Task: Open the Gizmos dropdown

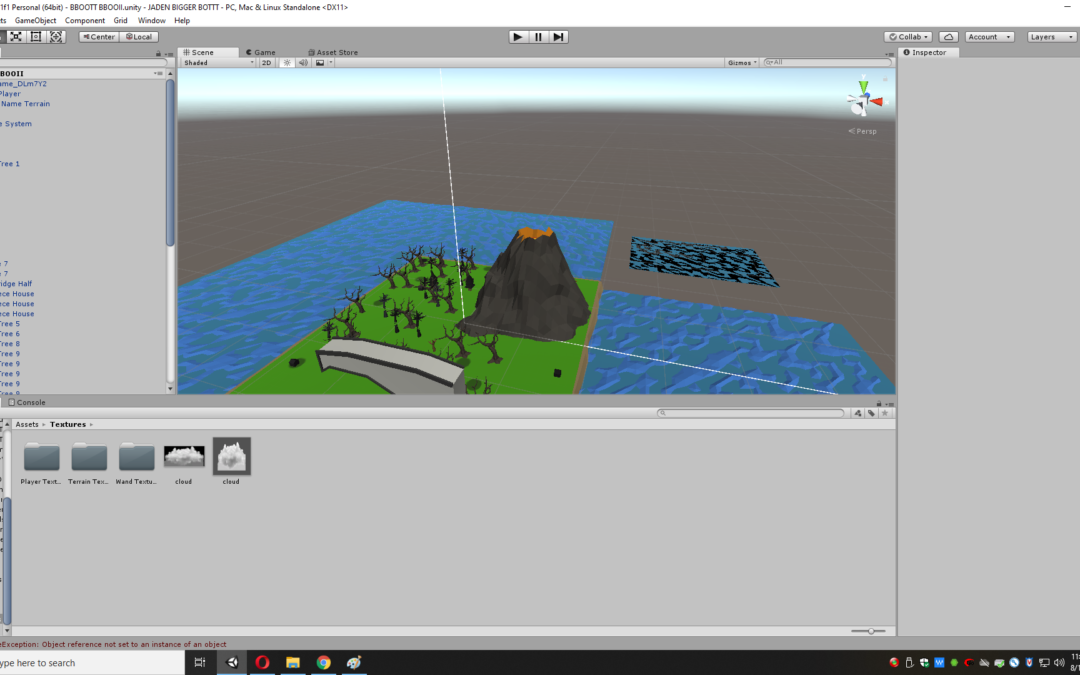Action: 742,63
